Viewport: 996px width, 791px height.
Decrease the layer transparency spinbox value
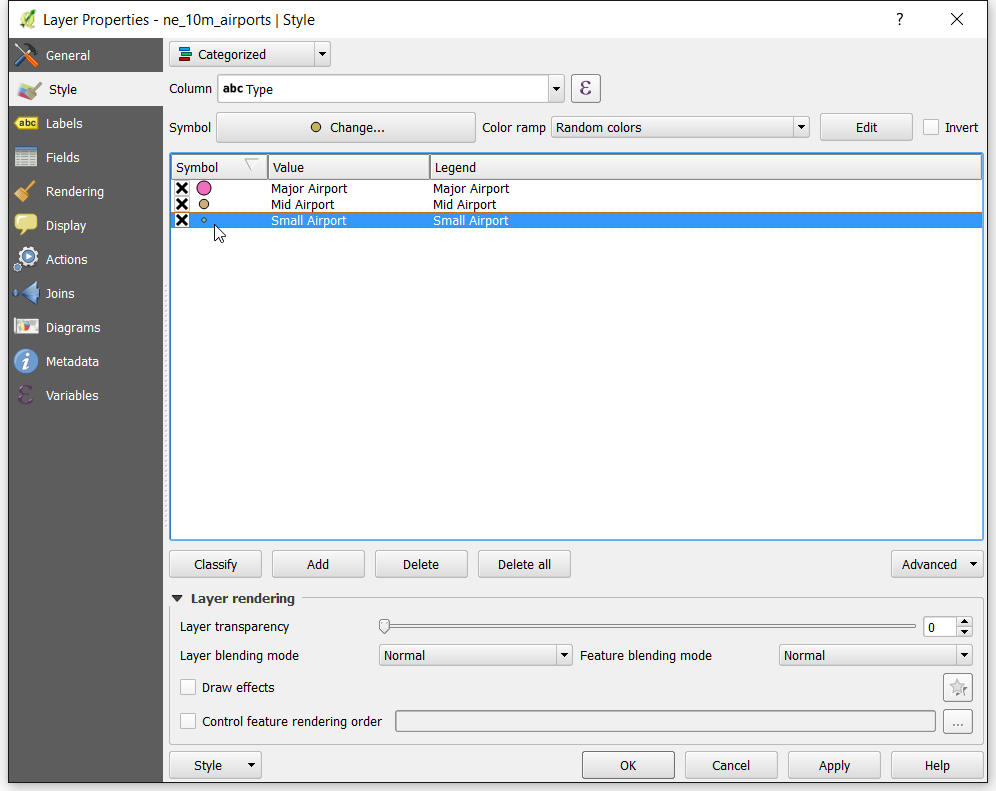[x=964, y=632]
